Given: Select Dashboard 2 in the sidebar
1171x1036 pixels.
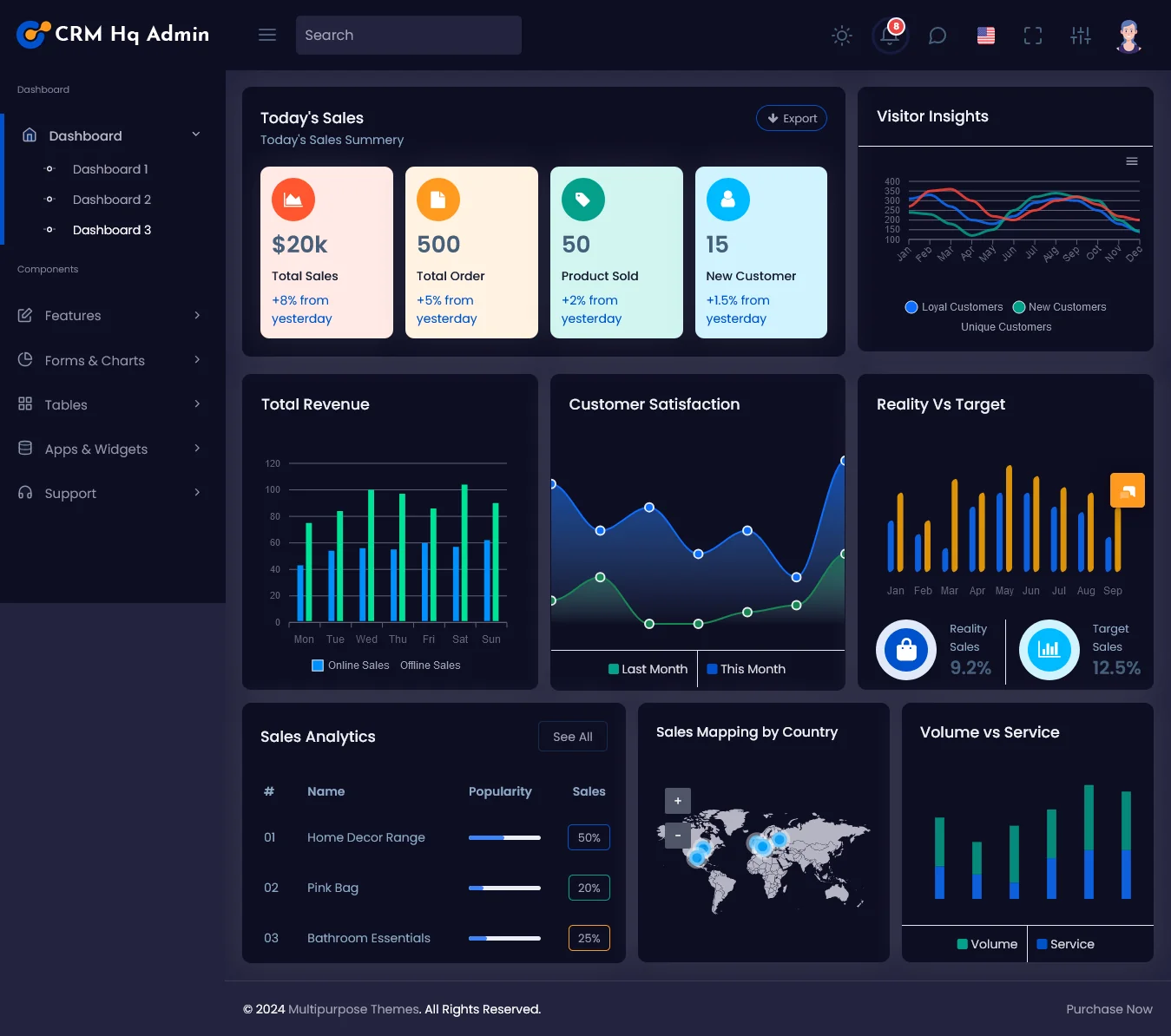Looking at the screenshot, I should (112, 200).
